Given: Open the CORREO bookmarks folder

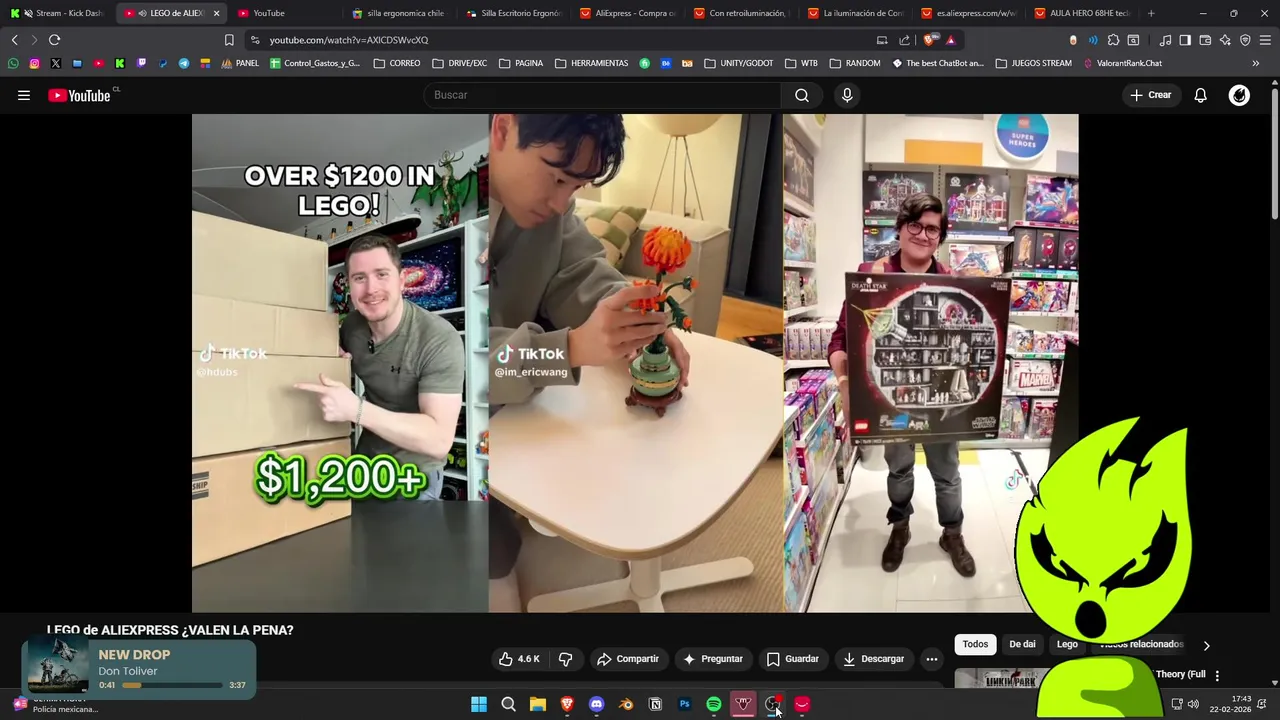Looking at the screenshot, I should point(397,63).
